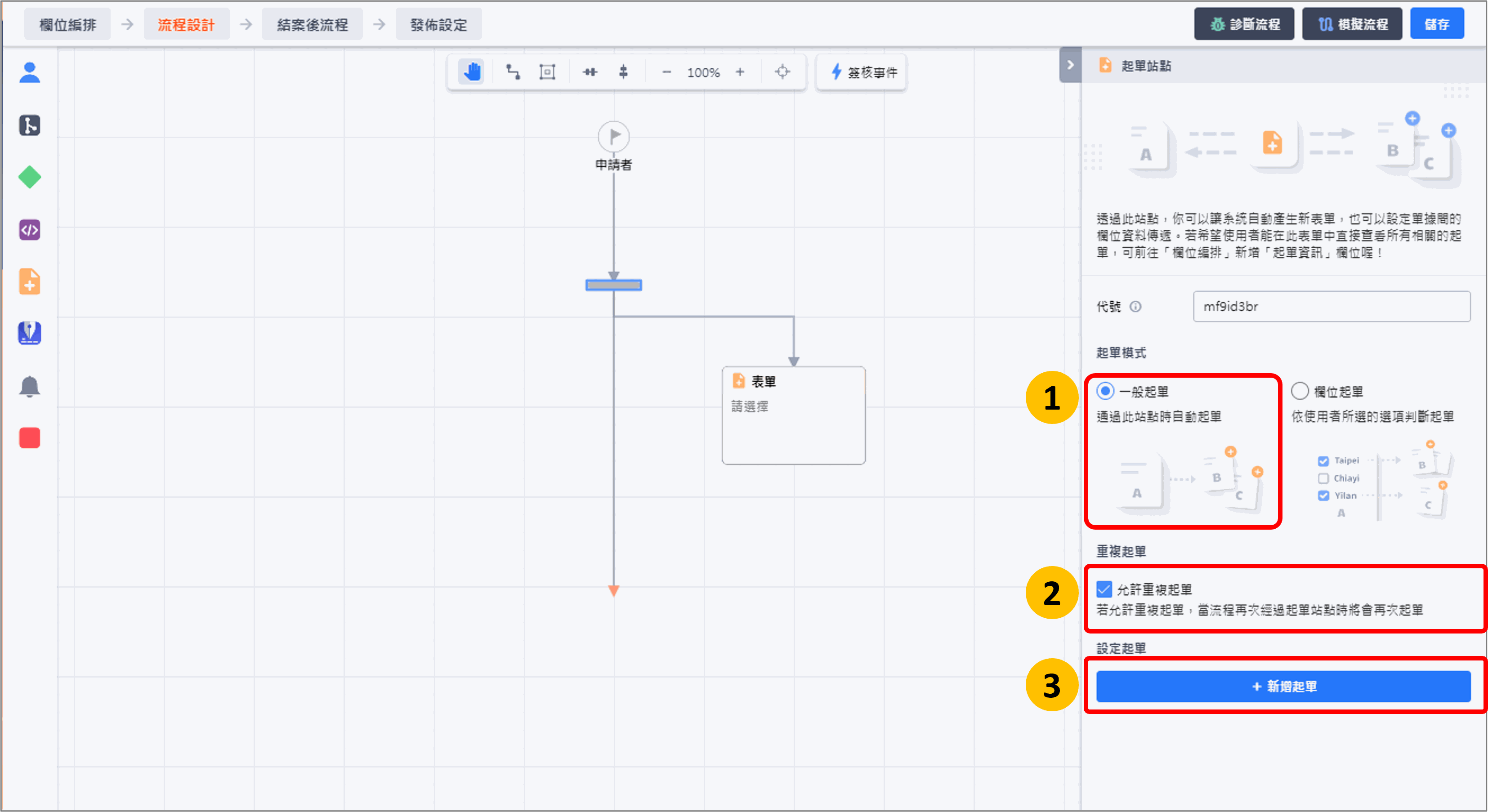Click the zoom in plus button
The height and width of the screenshot is (812, 1488).
point(739,72)
